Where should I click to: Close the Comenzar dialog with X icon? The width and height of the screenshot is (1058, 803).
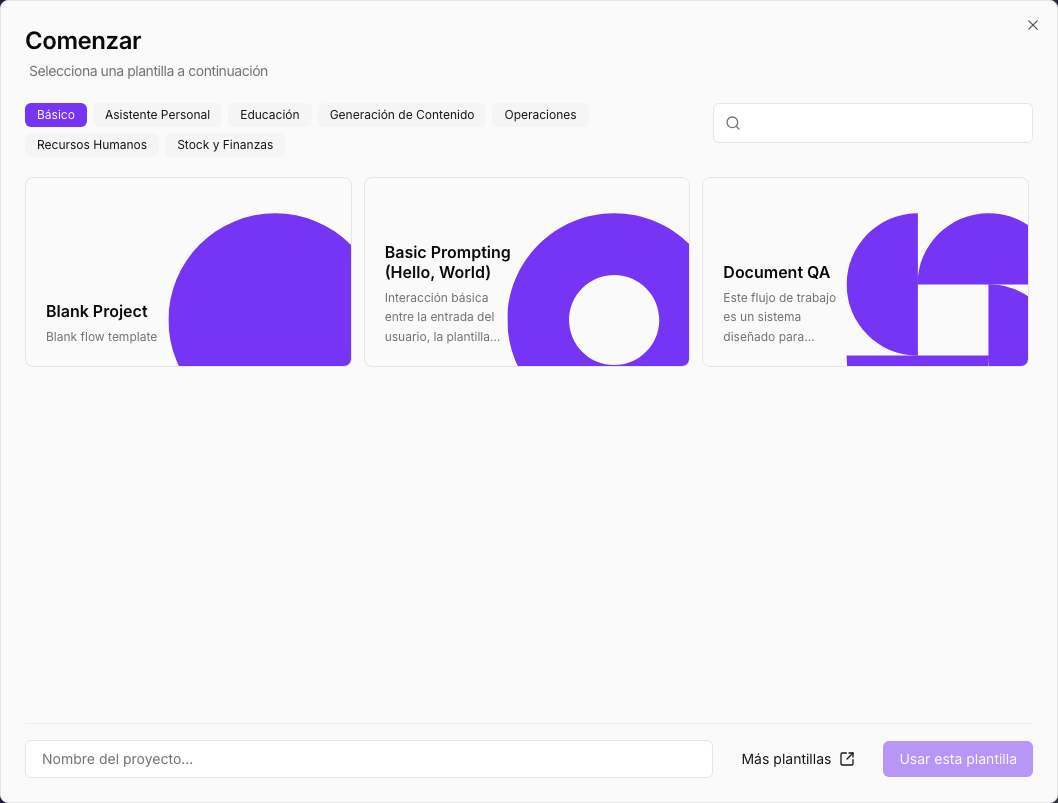(x=1032, y=25)
